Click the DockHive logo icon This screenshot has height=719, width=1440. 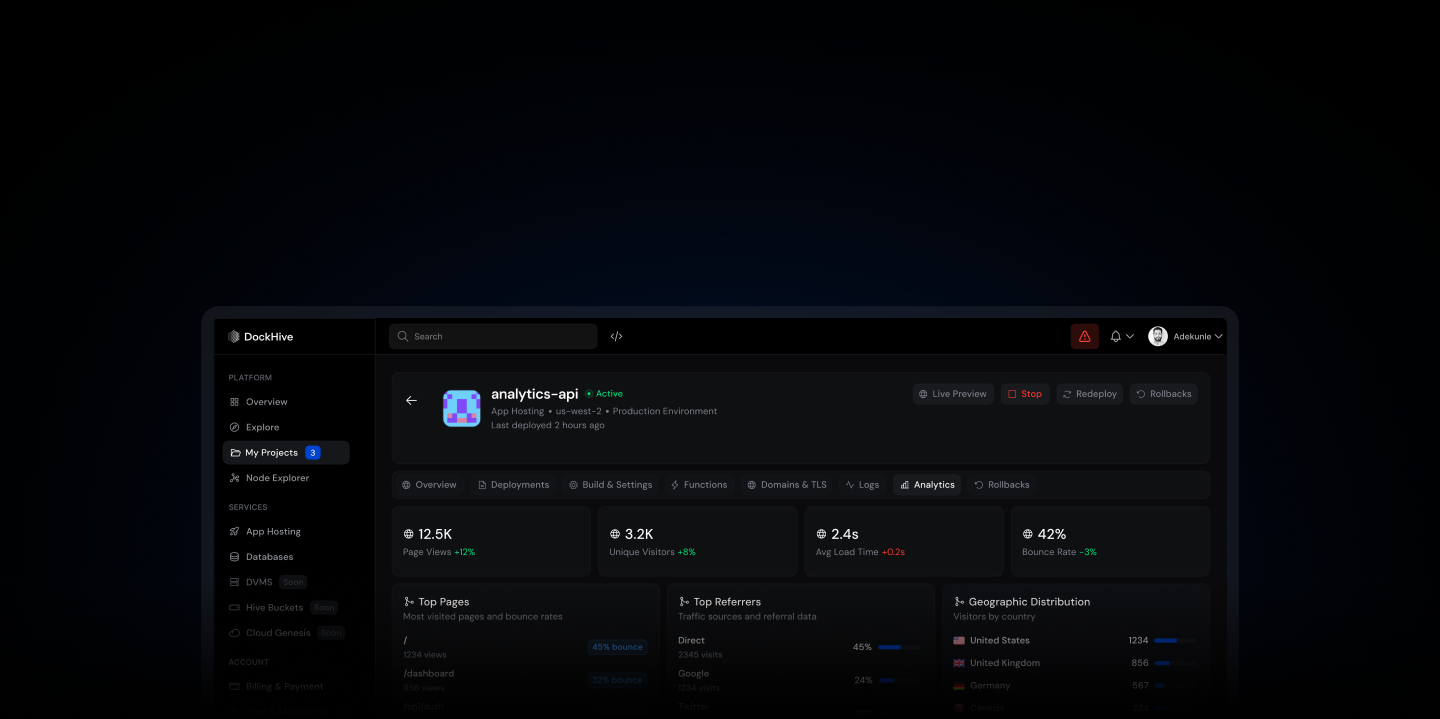tap(234, 337)
